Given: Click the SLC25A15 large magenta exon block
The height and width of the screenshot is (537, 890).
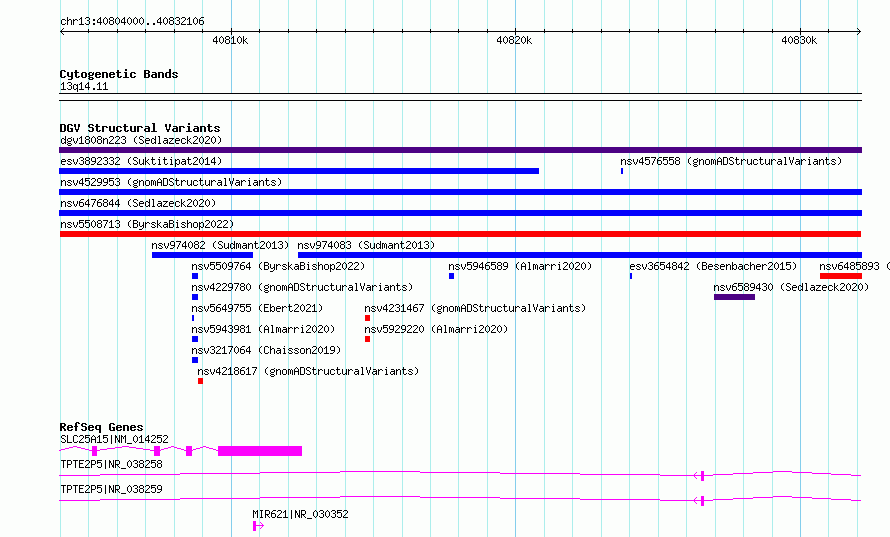Looking at the screenshot, I should 260,451.
